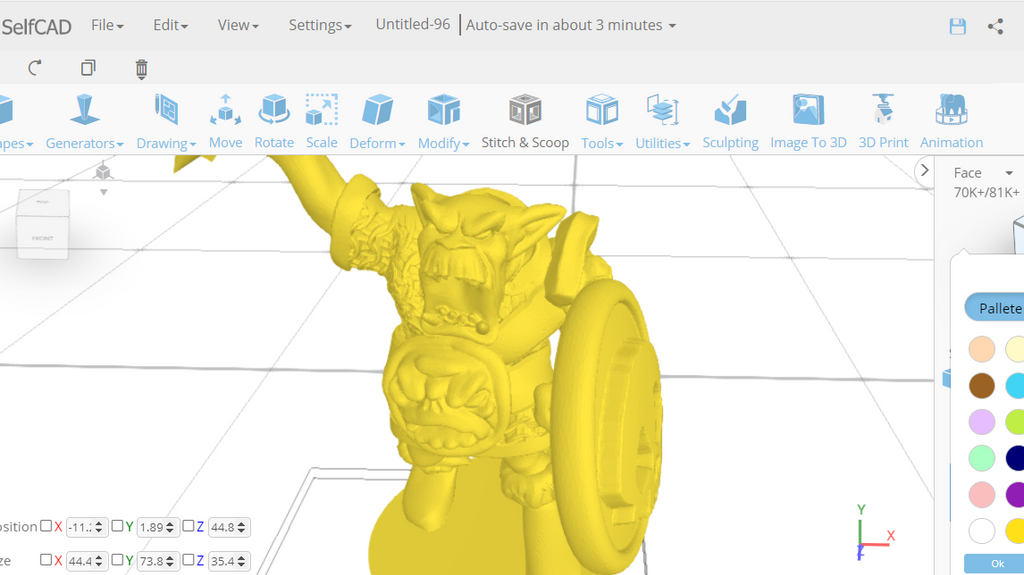Click the delete trash icon
Image resolution: width=1024 pixels, height=575 pixels.
(141, 68)
